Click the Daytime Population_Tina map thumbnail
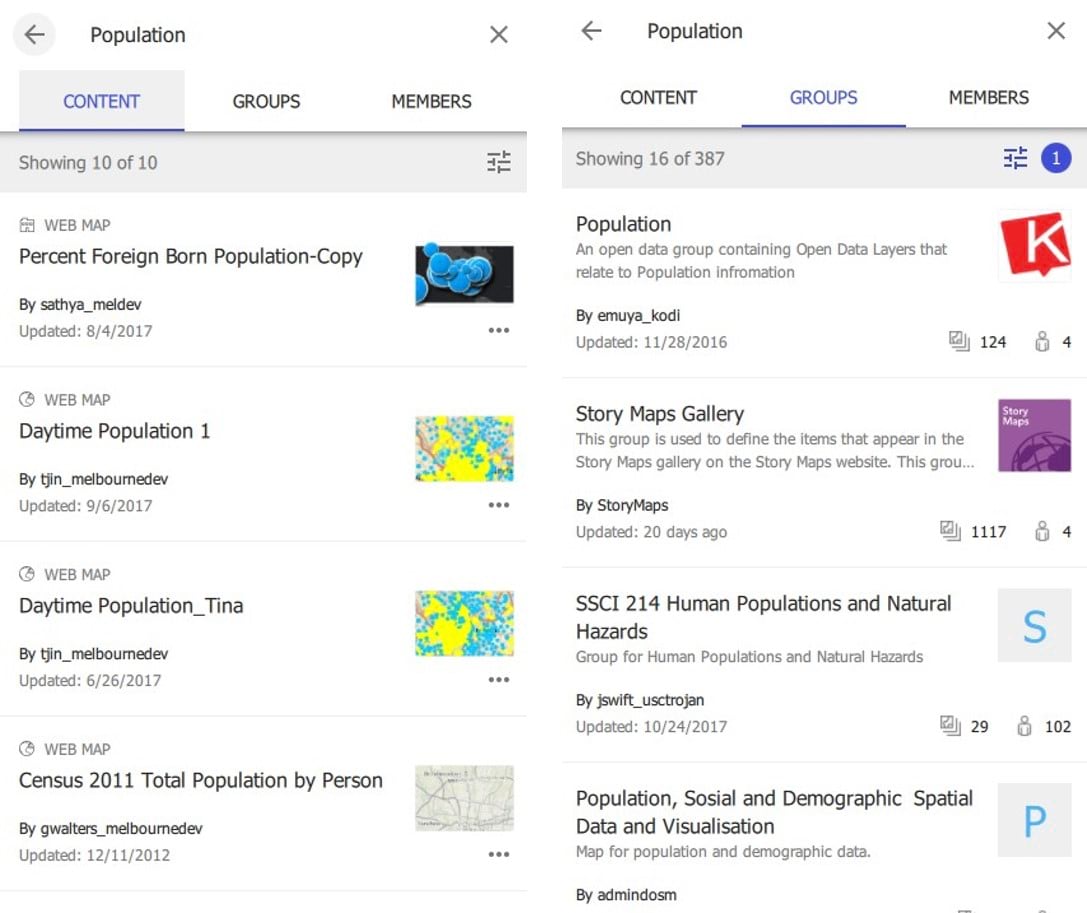The image size is (1087, 913). coord(464,623)
